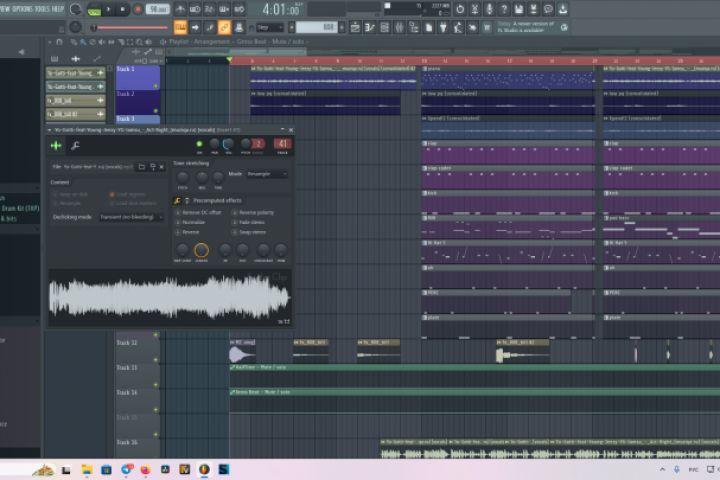
Task: Select the playlist slice tool
Action: tap(120, 42)
